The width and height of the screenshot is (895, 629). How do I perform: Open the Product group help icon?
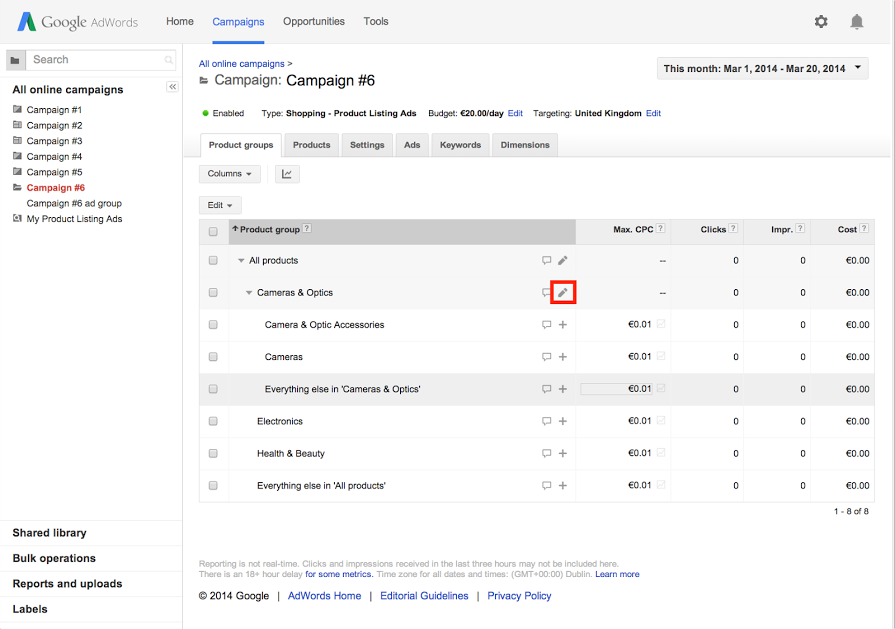point(307,228)
